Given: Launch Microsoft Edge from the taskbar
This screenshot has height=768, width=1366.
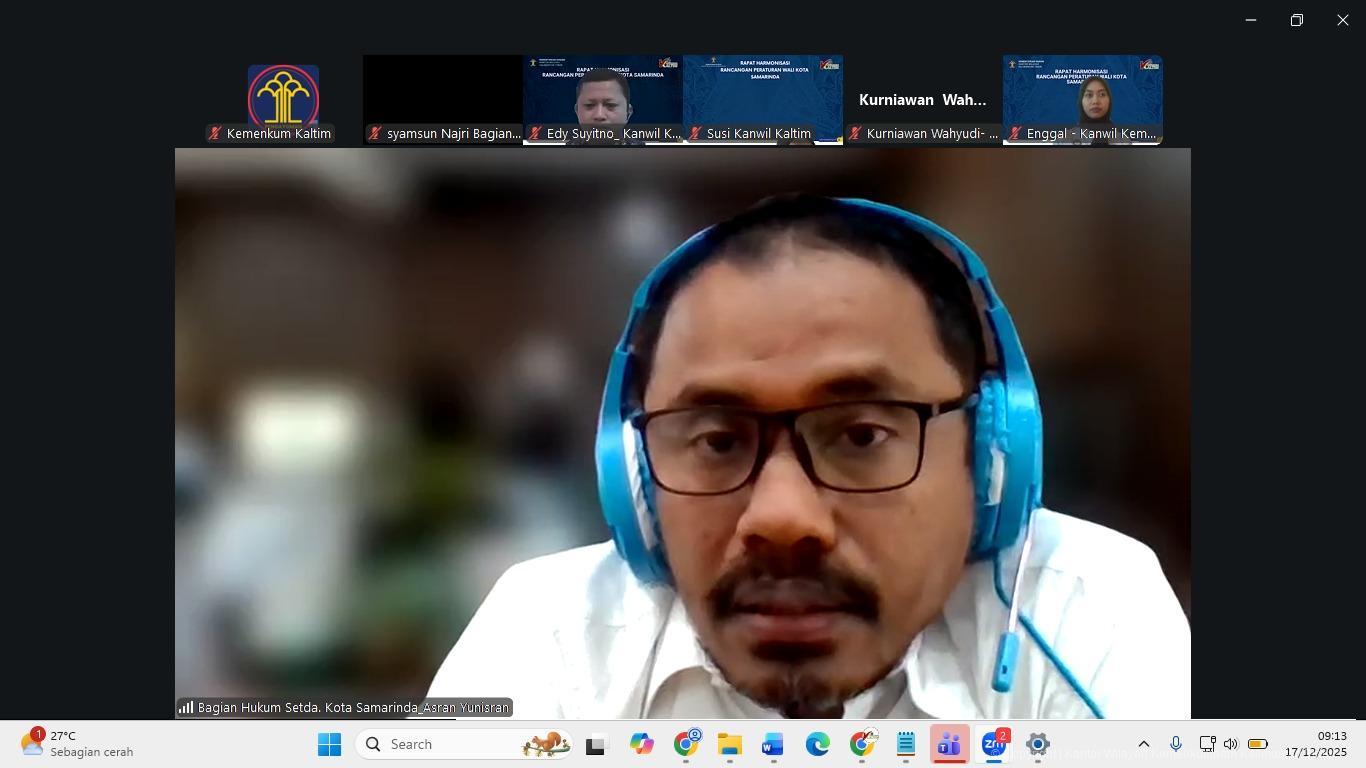Looking at the screenshot, I should [818, 744].
